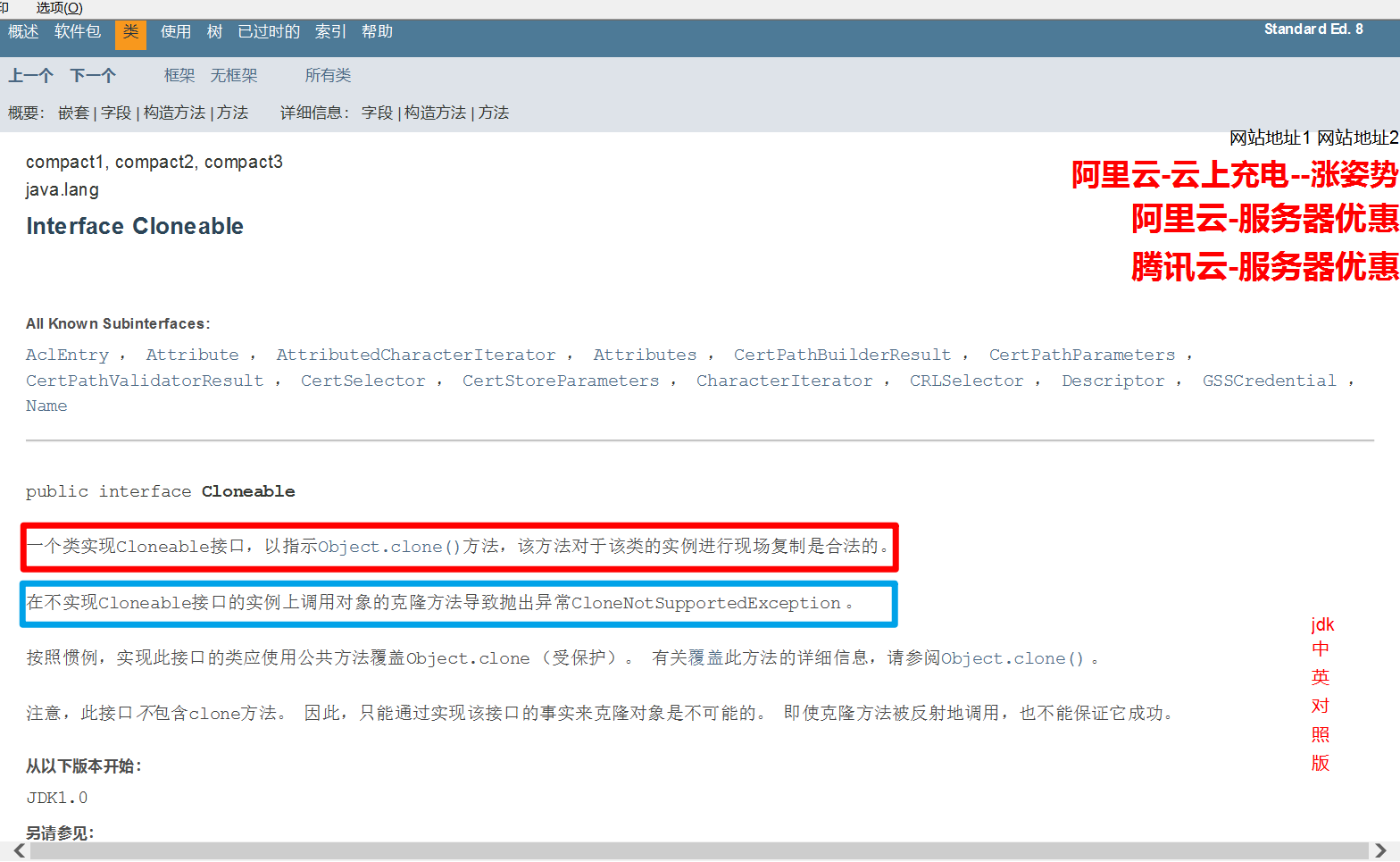Image resolution: width=1400 pixels, height=862 pixels.
Task: Open the 软件包 package page
Action: [78, 32]
